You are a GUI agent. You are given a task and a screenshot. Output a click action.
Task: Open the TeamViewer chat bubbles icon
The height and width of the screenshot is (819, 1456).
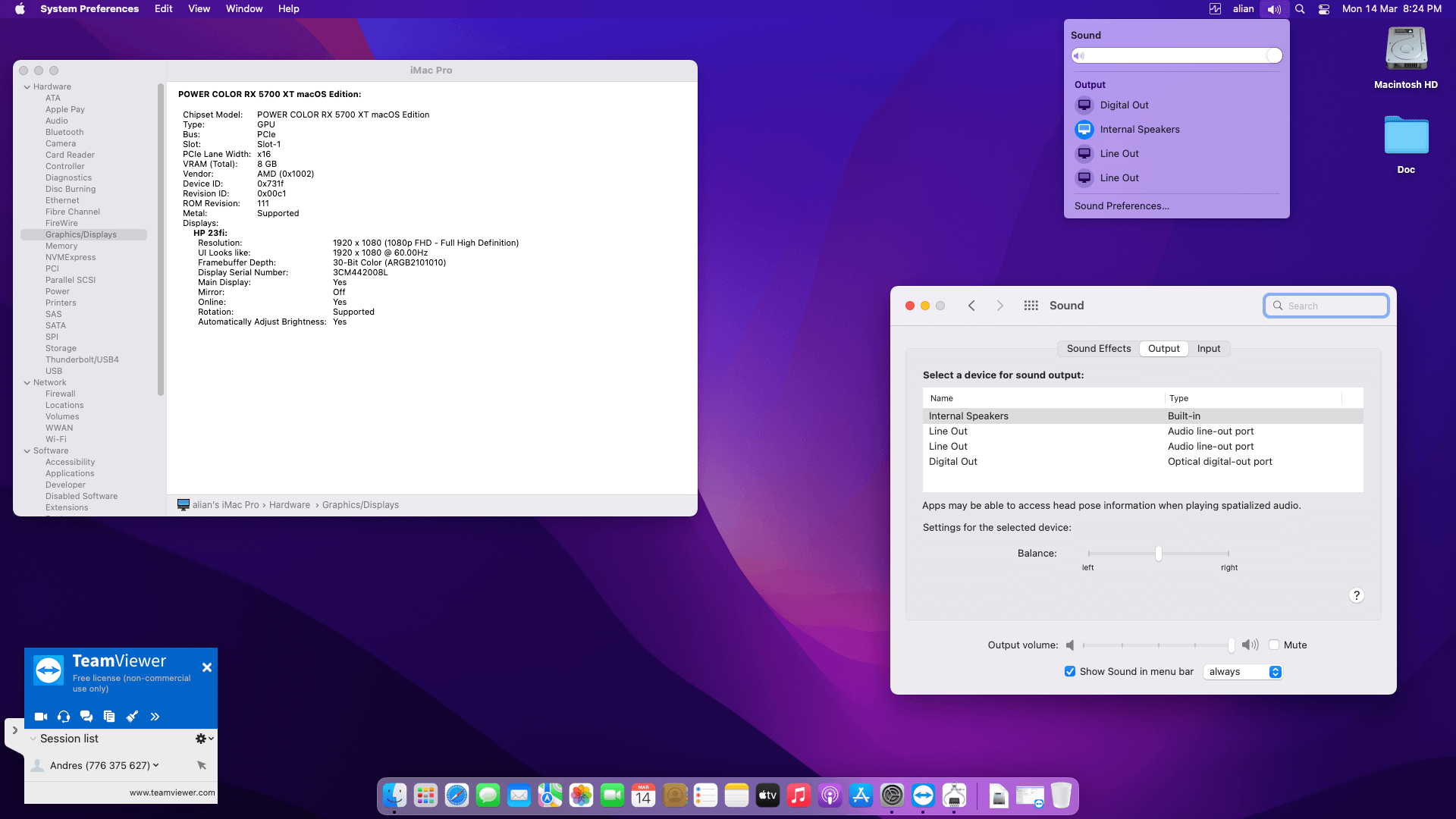click(x=86, y=717)
